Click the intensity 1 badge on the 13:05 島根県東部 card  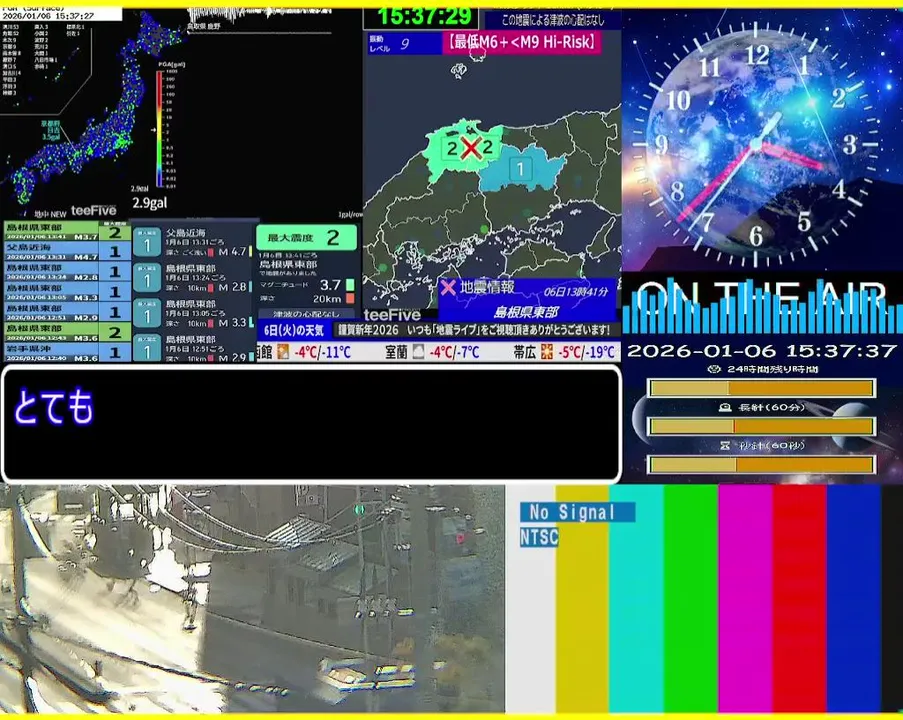147,313
